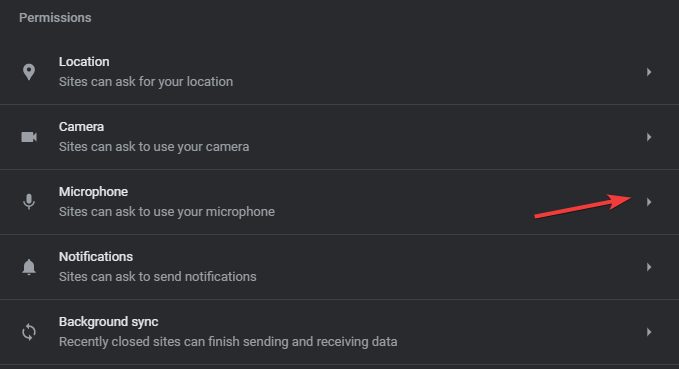
Task: Select the Background sync title
Action: point(108,321)
